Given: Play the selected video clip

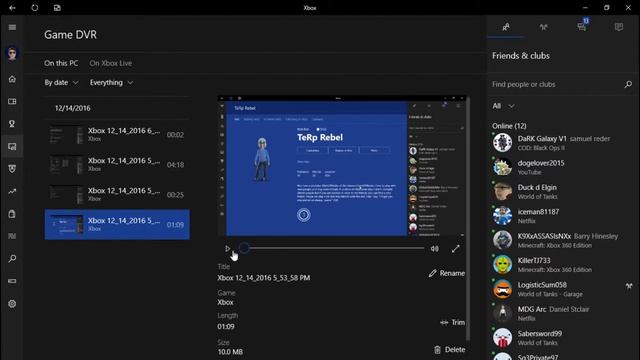Looking at the screenshot, I should (x=227, y=248).
